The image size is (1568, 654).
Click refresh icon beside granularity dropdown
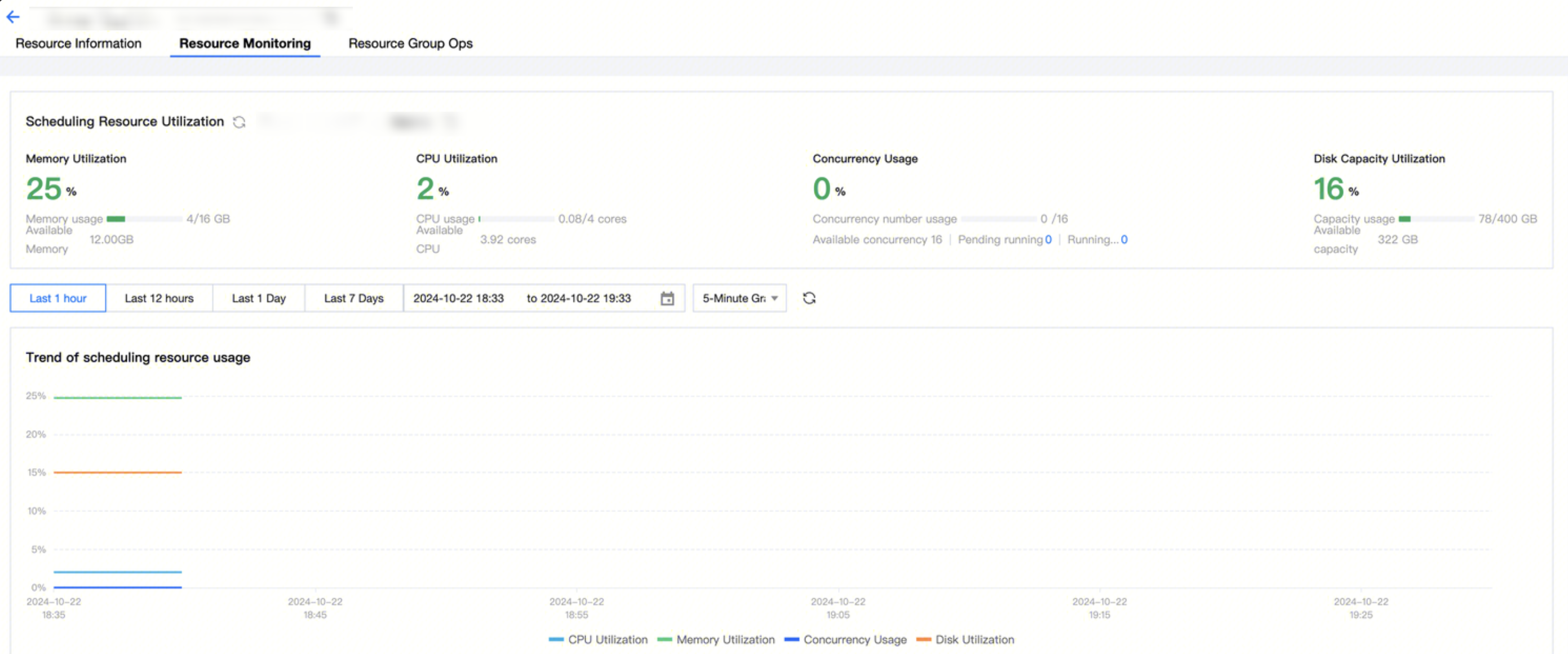point(809,298)
